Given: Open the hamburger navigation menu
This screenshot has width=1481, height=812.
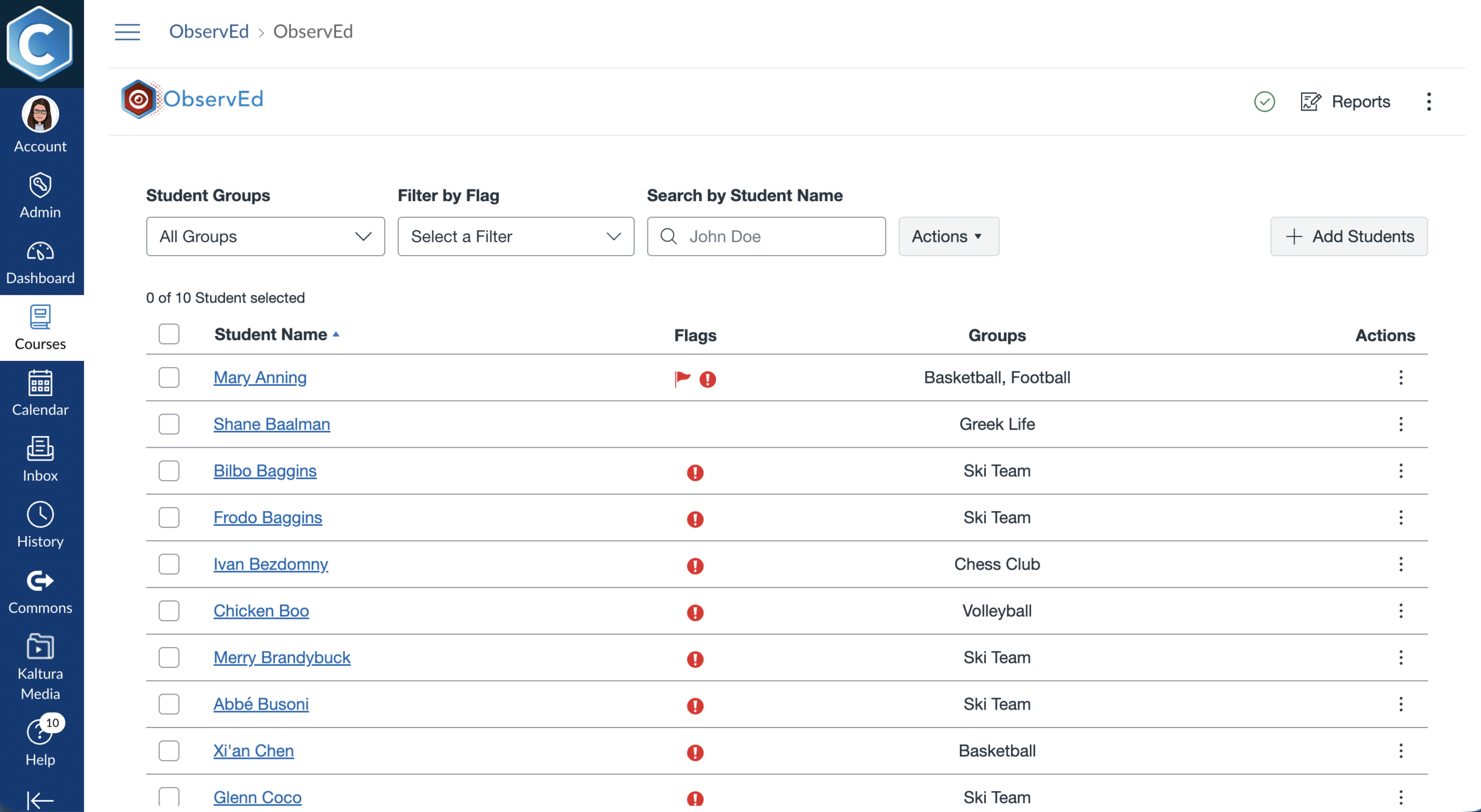Looking at the screenshot, I should click(127, 32).
